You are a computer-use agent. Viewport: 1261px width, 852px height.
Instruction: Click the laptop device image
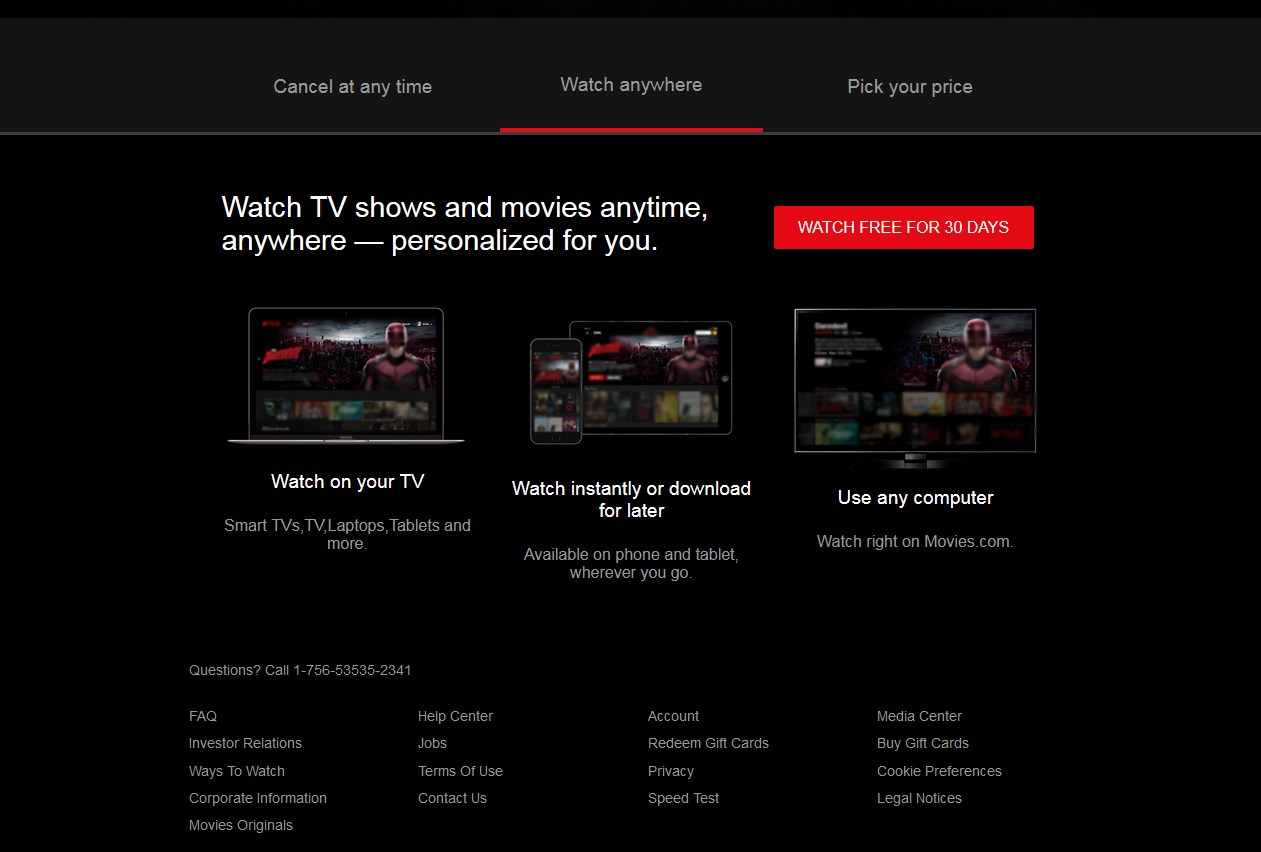coord(346,376)
